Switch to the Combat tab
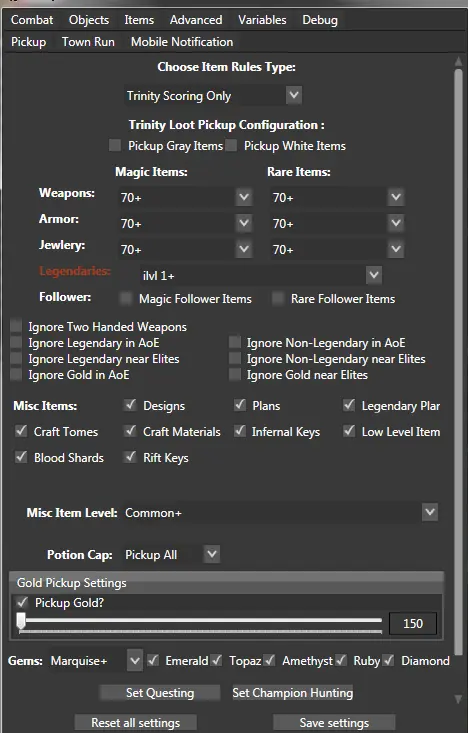Viewport: 468px width, 733px height. [32, 20]
